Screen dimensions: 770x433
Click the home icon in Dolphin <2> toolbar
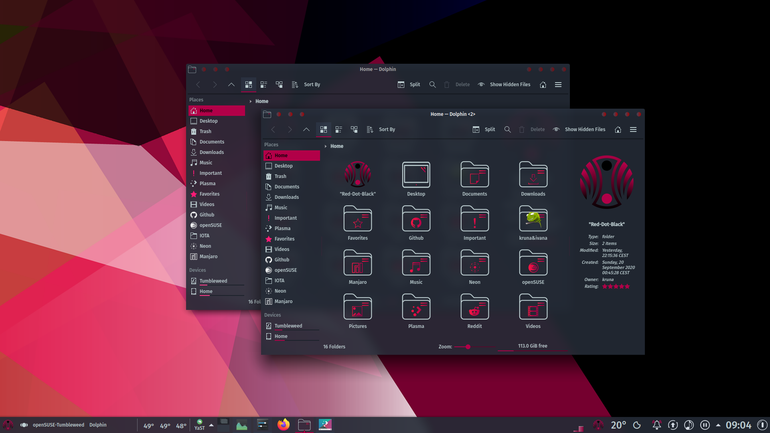(x=618, y=130)
